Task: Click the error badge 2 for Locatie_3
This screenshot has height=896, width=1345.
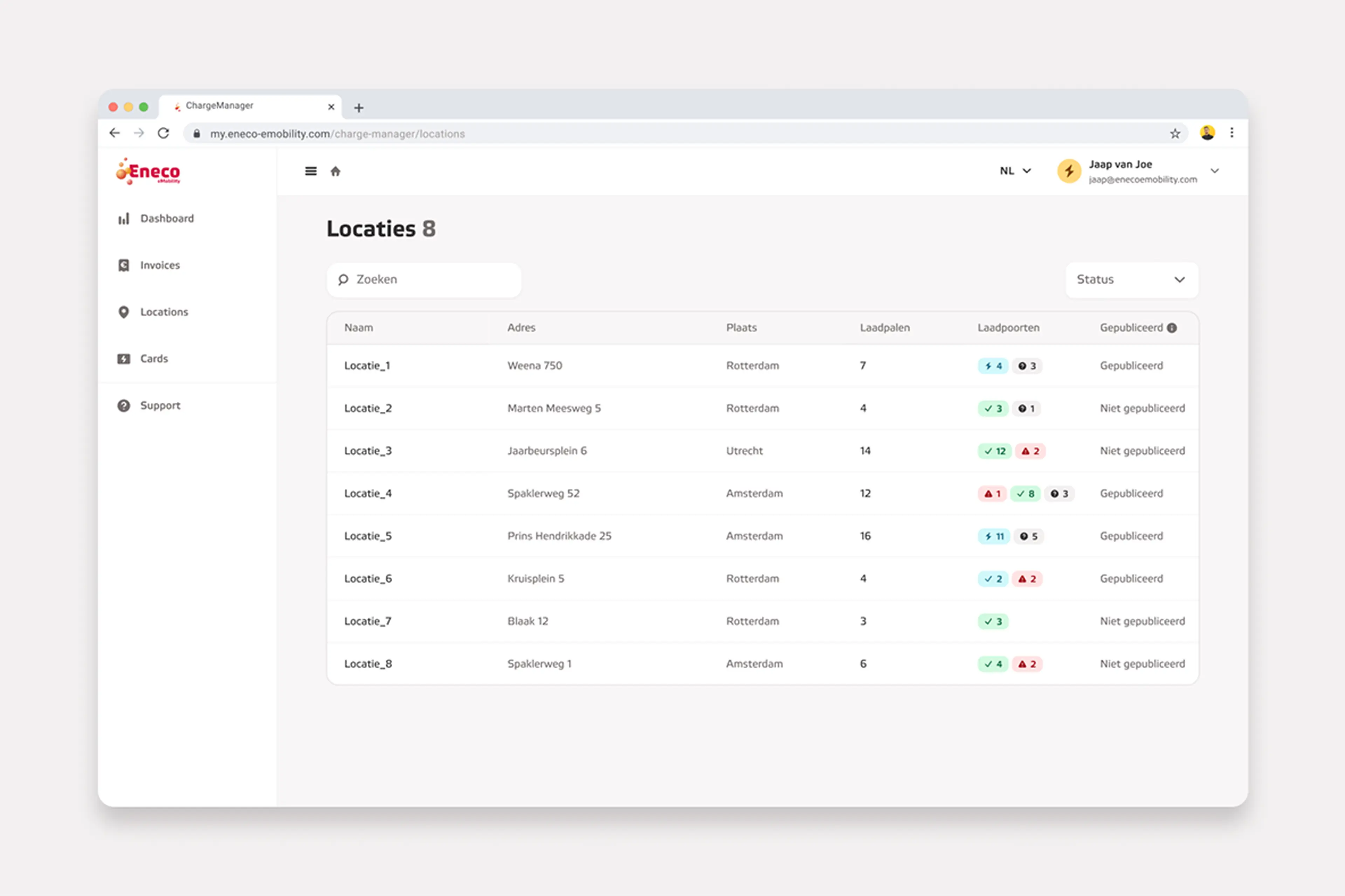Action: tap(1030, 451)
